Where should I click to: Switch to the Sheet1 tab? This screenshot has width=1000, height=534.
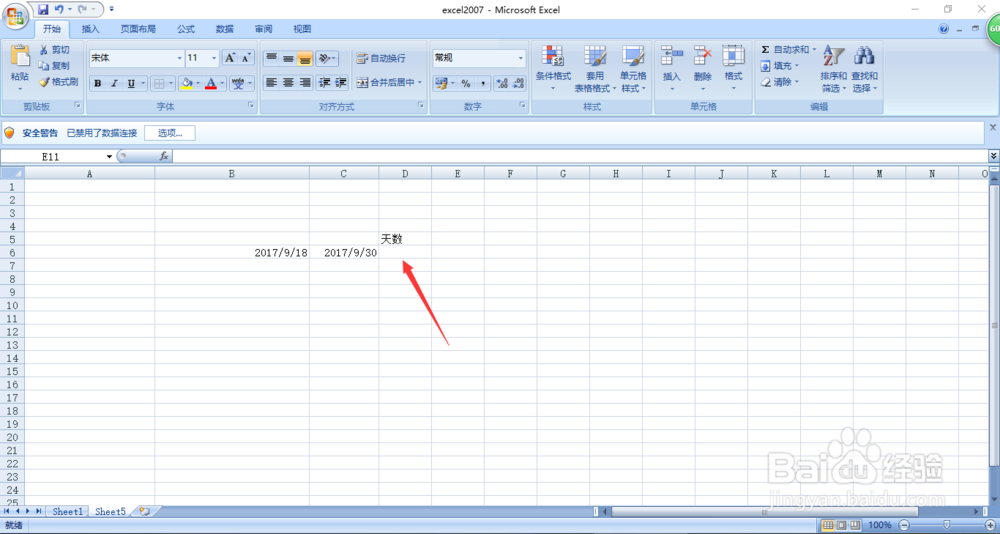[68, 512]
